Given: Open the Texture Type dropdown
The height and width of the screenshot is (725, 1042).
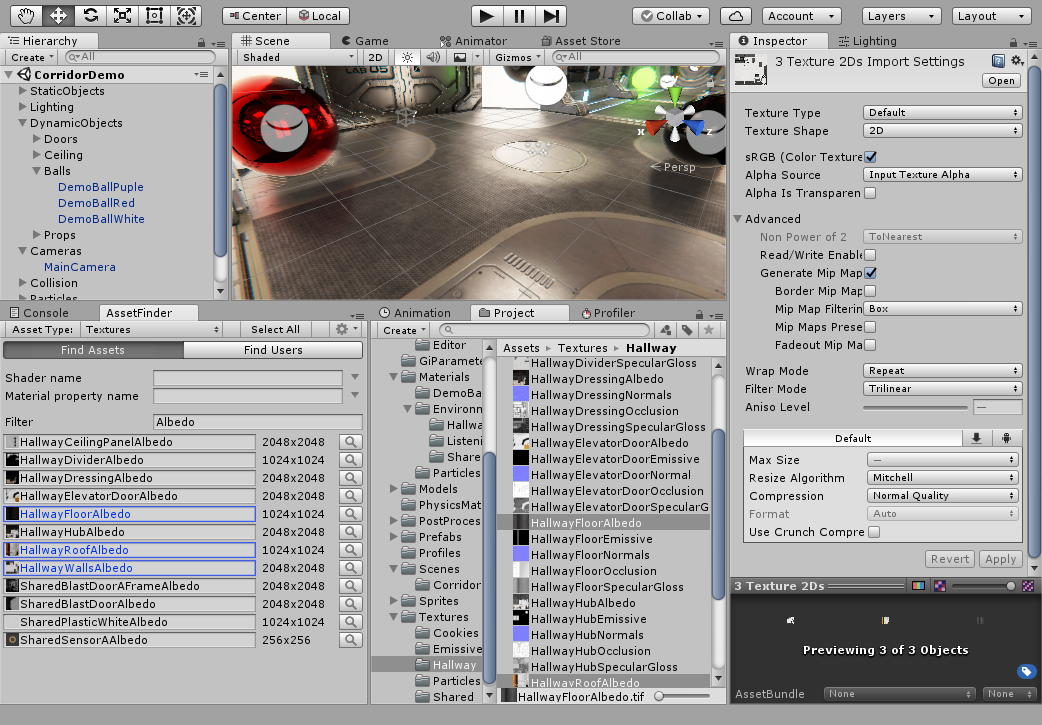Looking at the screenshot, I should point(942,113).
